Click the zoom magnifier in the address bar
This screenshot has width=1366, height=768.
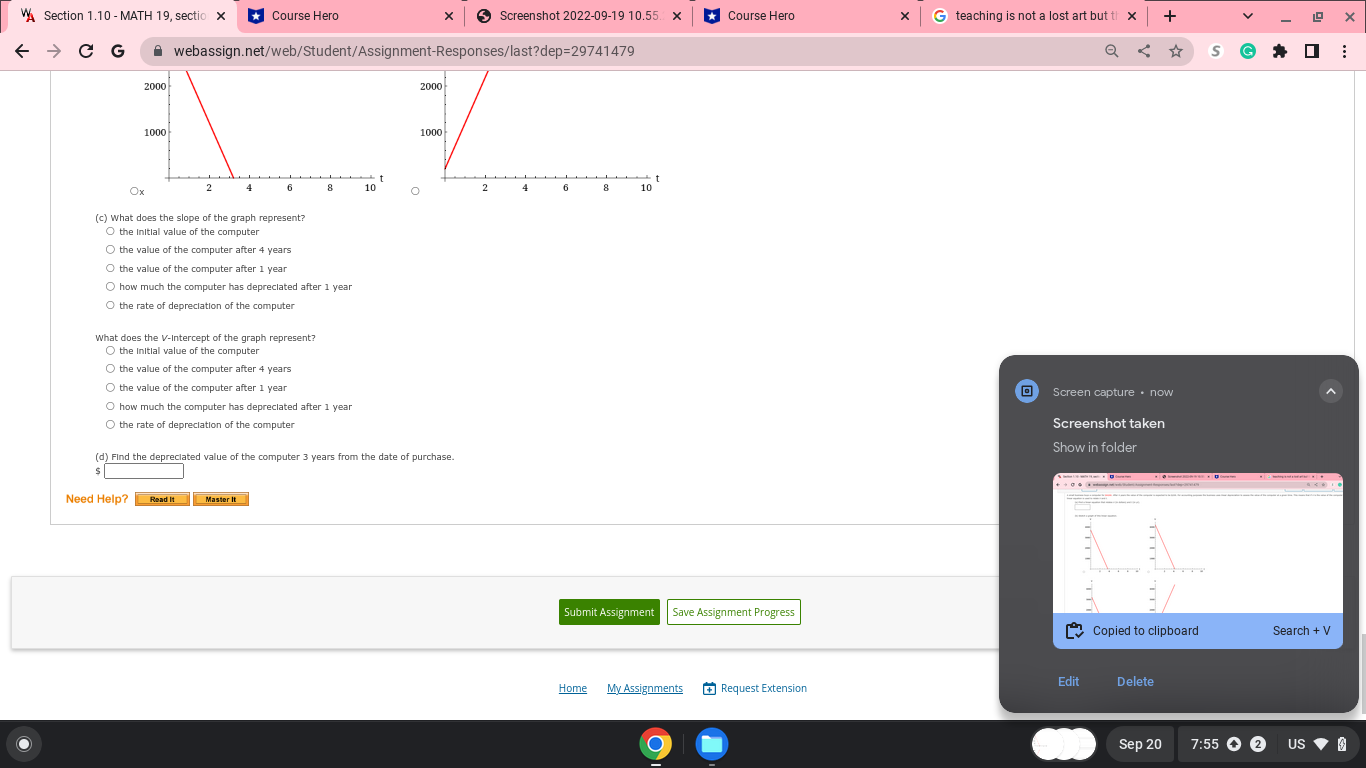(x=1111, y=51)
